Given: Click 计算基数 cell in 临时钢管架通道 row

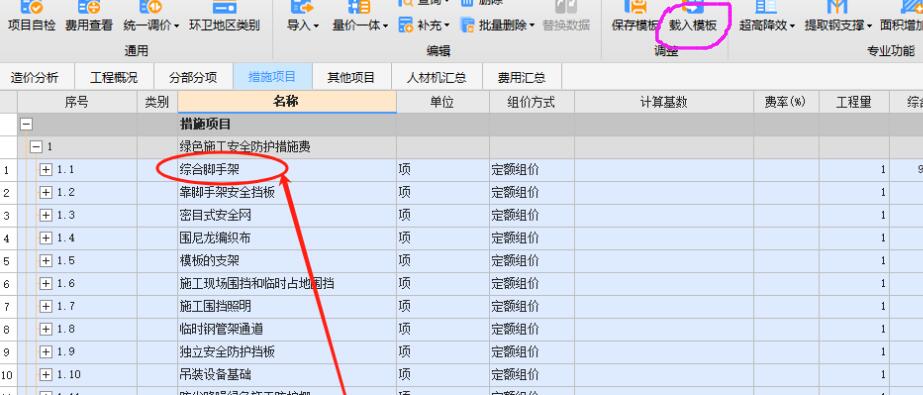Looking at the screenshot, I should [664, 329].
